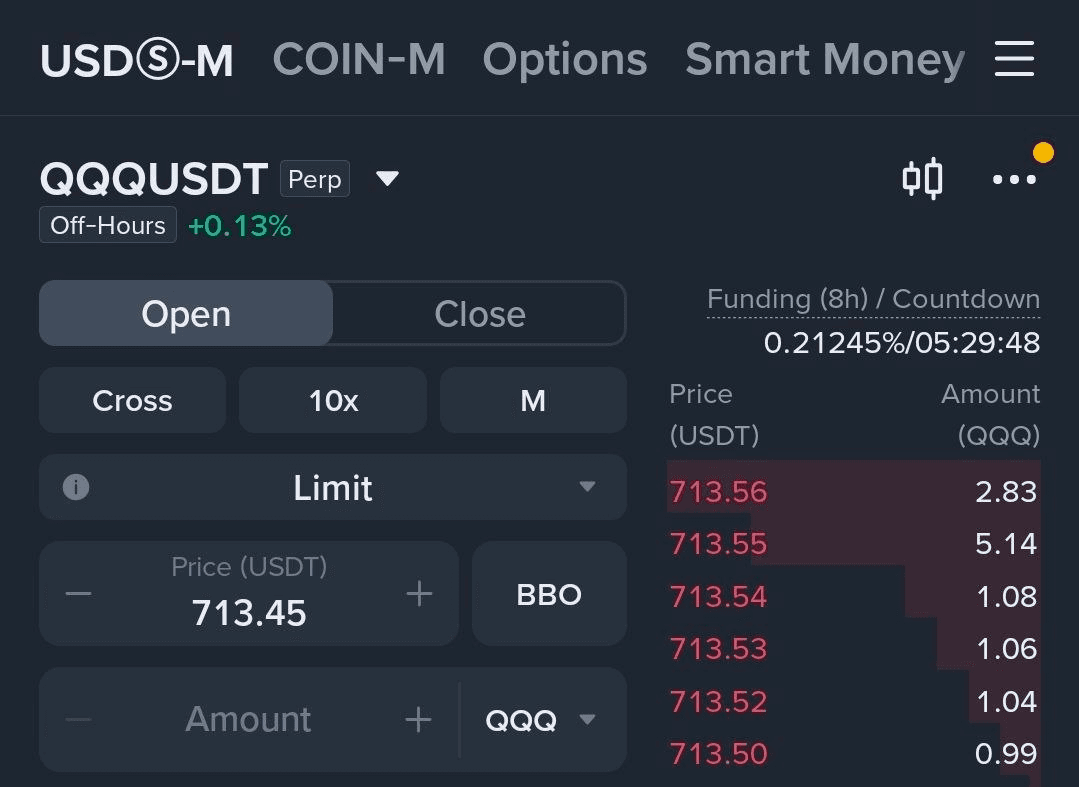
Task: Click the Price (USDT) input field
Action: (x=249, y=594)
